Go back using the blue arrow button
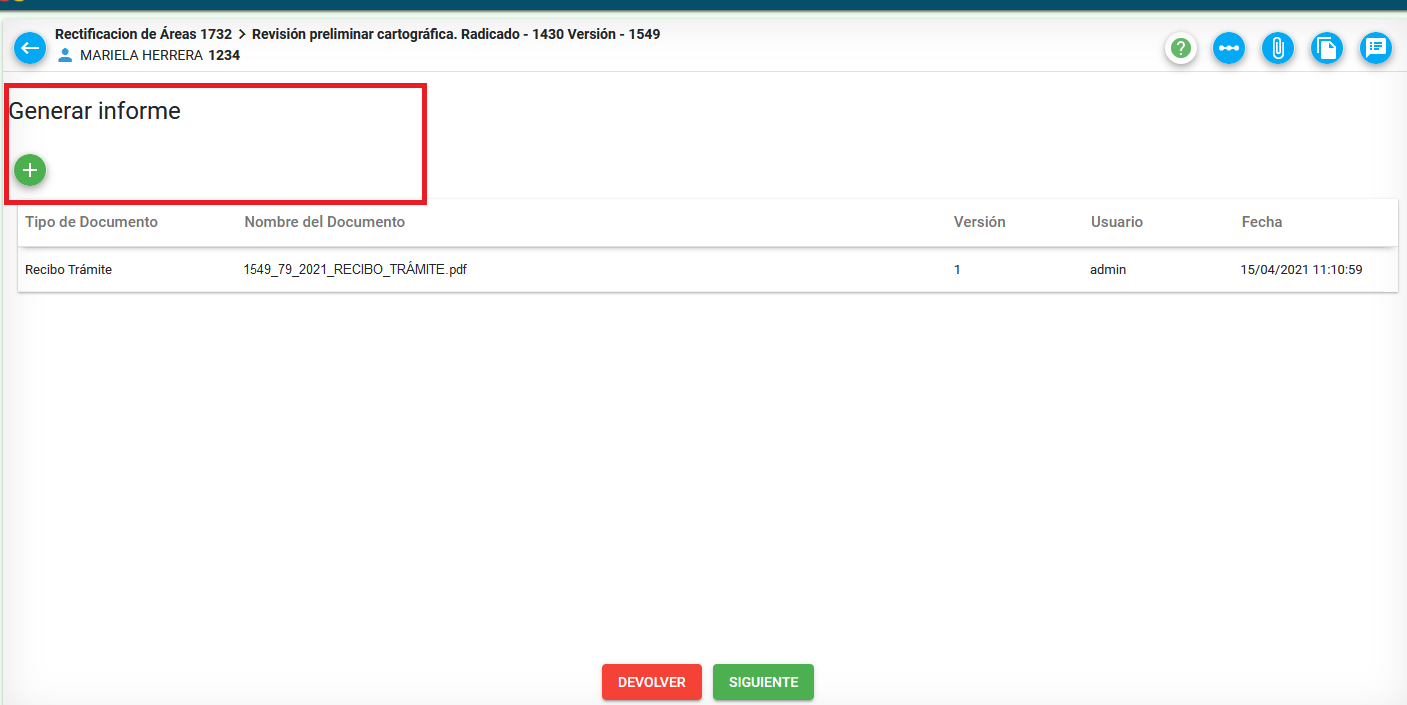The height and width of the screenshot is (705, 1407). (30, 47)
